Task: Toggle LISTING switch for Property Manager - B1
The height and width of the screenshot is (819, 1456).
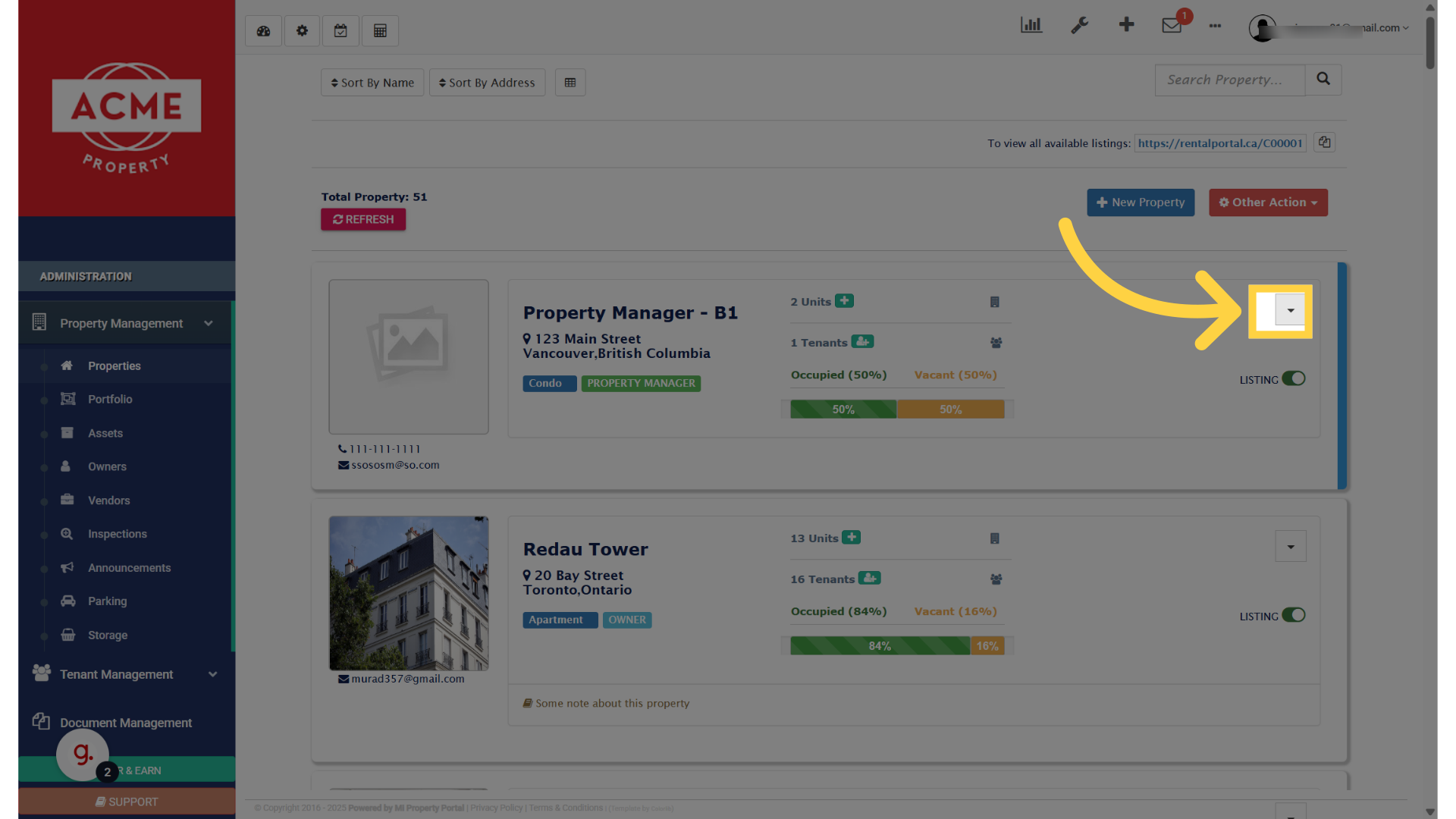Action: (x=1293, y=379)
